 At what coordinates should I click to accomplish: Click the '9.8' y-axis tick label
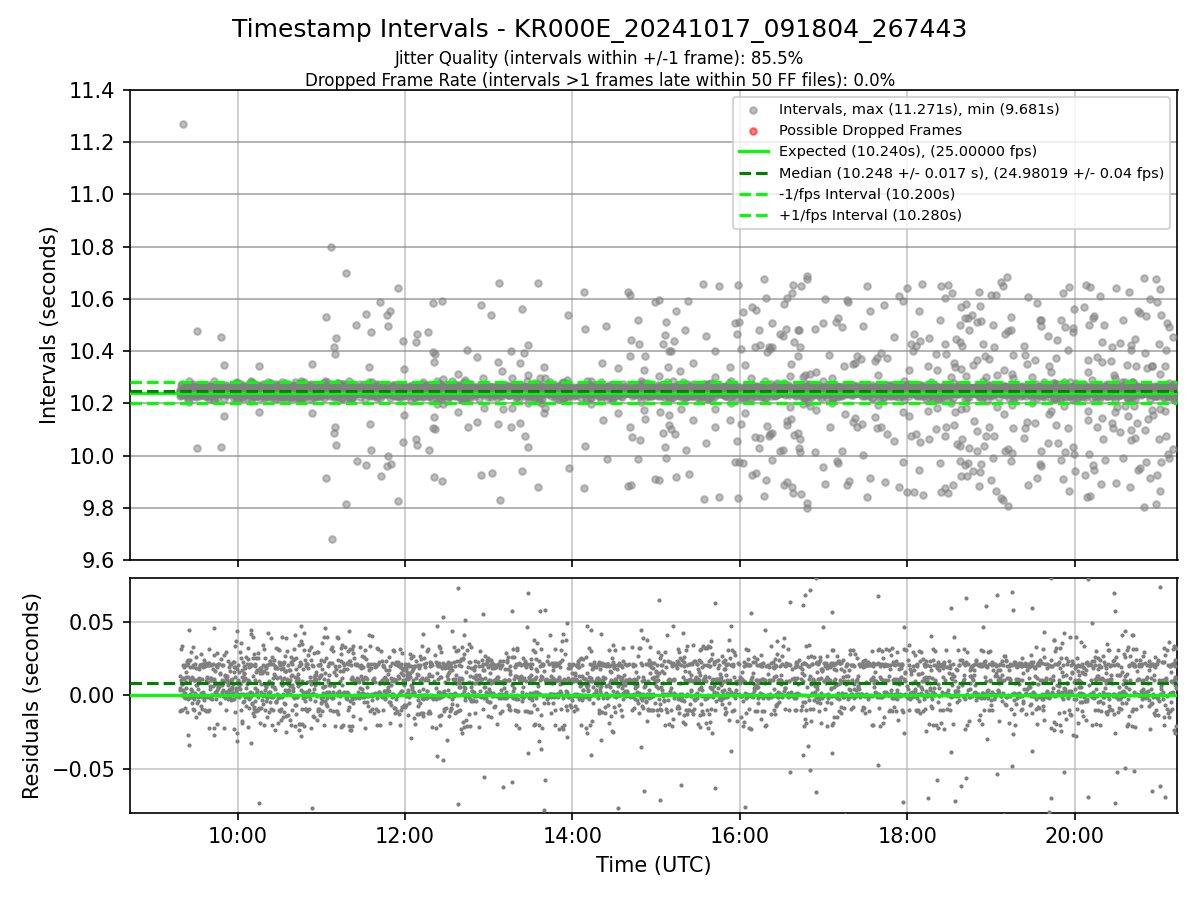[99, 508]
